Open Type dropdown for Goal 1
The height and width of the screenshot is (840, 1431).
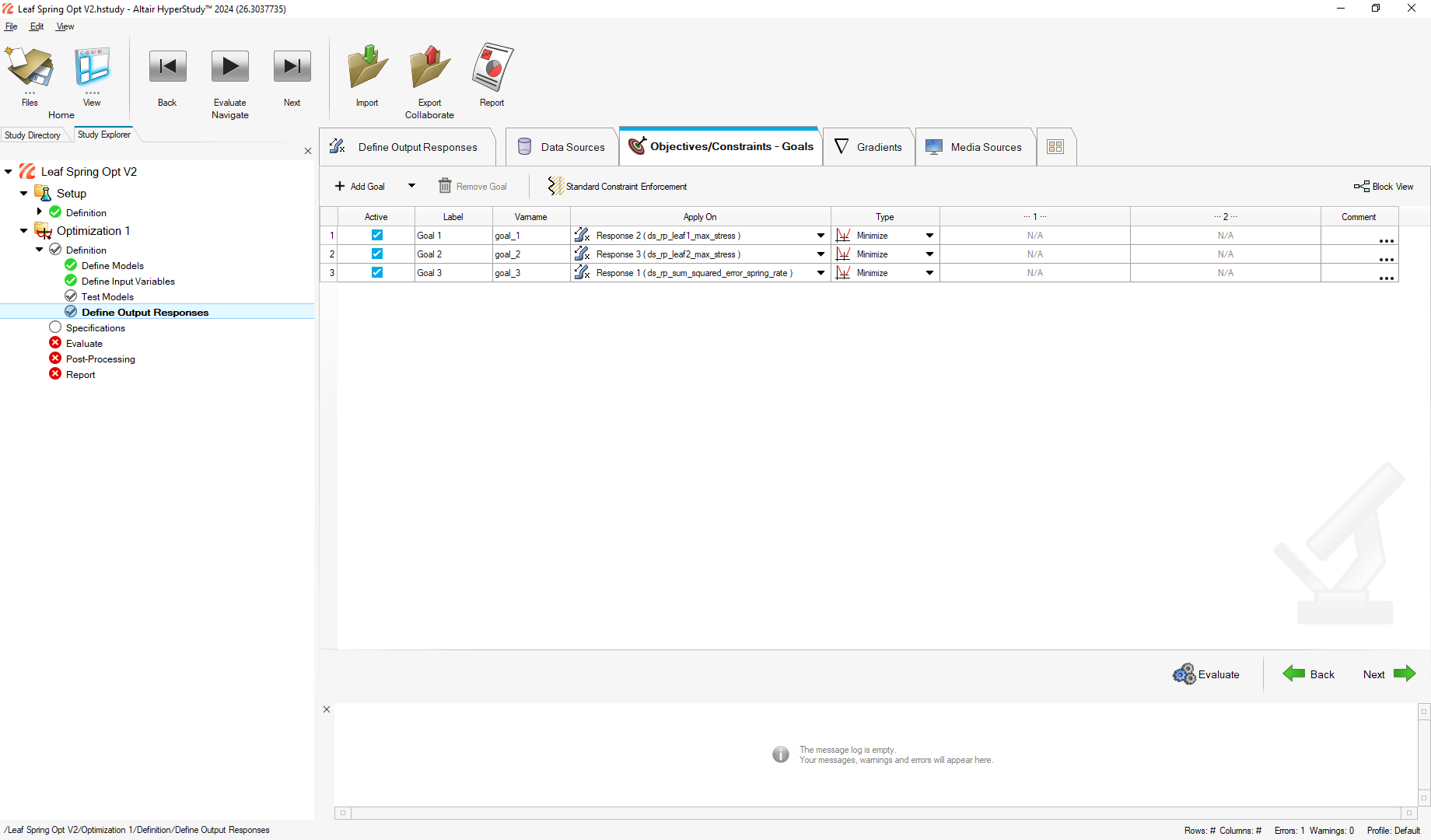click(929, 236)
